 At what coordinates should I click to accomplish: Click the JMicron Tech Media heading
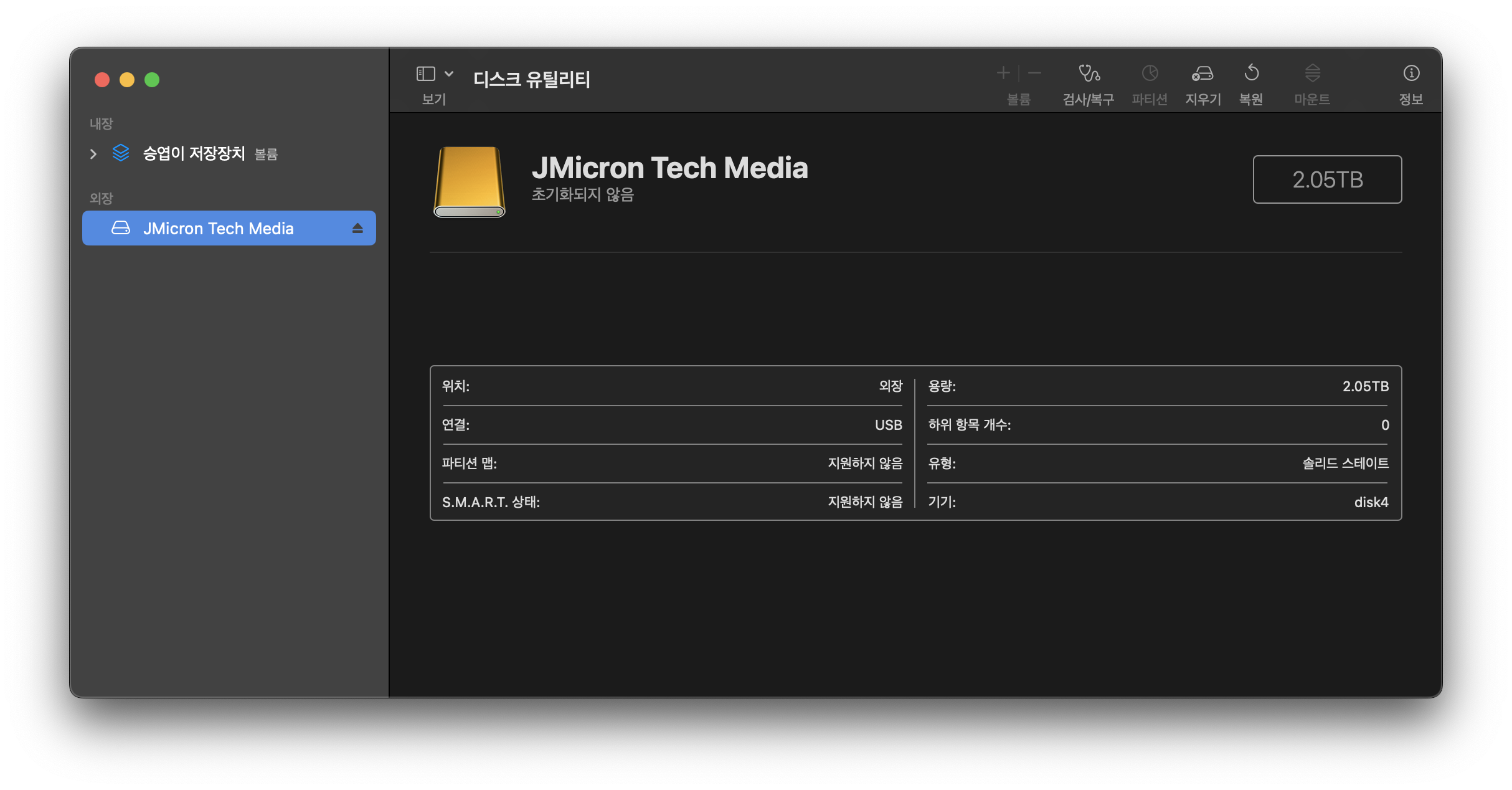pyautogui.click(x=669, y=168)
